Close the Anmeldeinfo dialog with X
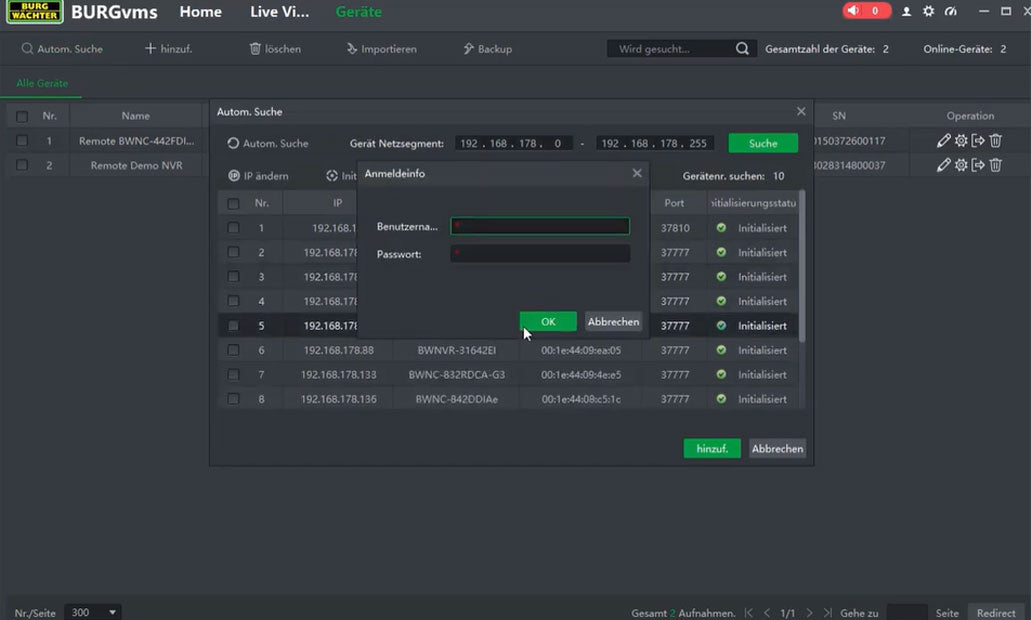 [x=637, y=173]
